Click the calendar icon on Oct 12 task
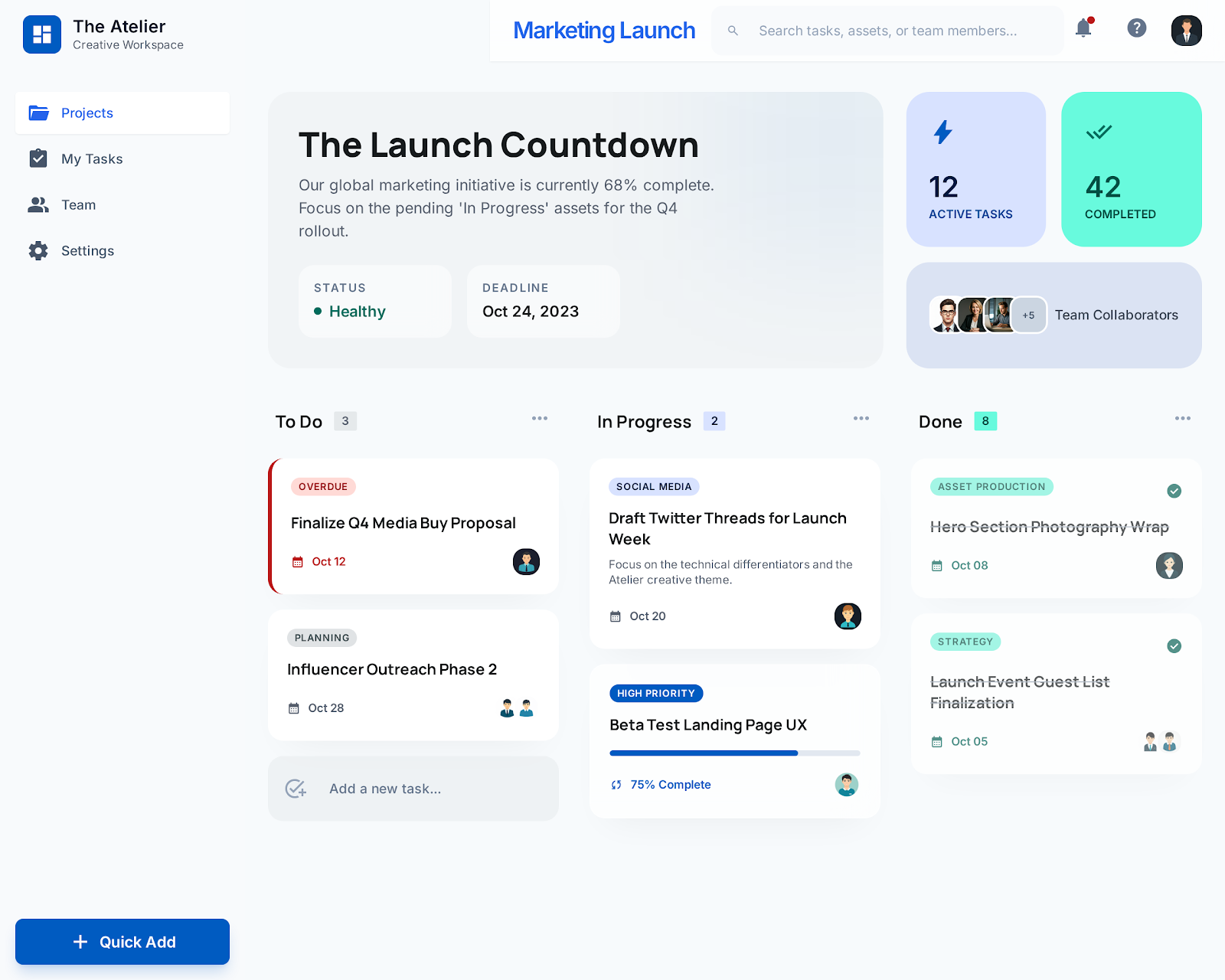 298,561
